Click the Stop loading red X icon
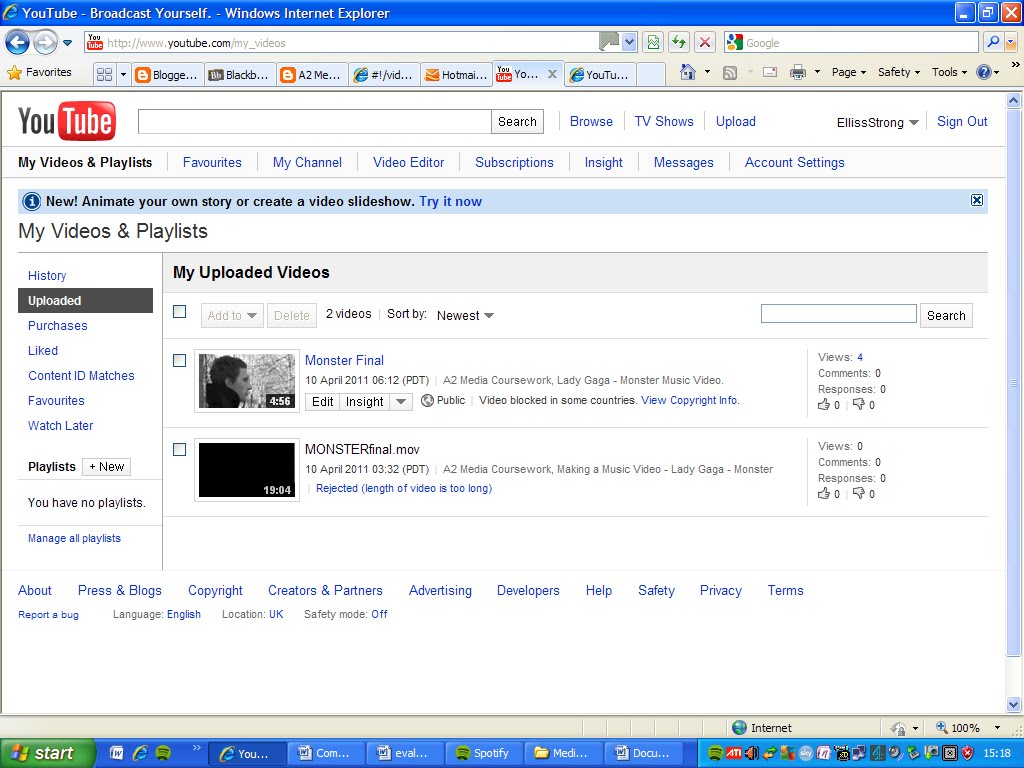This screenshot has height=768, width=1024. pyautogui.click(x=705, y=43)
